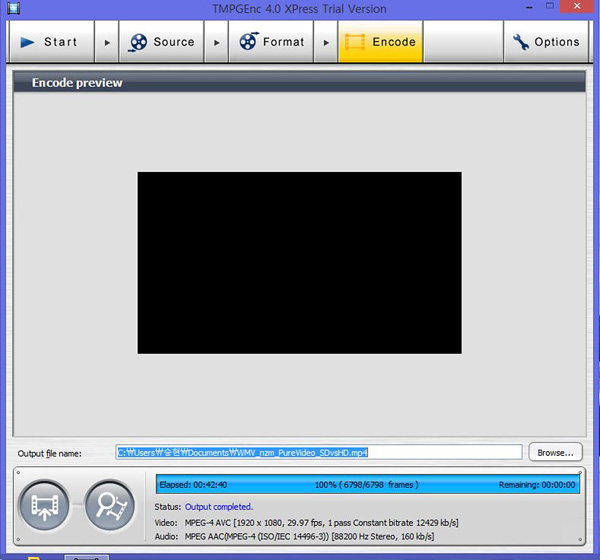This screenshot has height=560, width=600.
Task: Go to the Start step
Action: point(51,42)
